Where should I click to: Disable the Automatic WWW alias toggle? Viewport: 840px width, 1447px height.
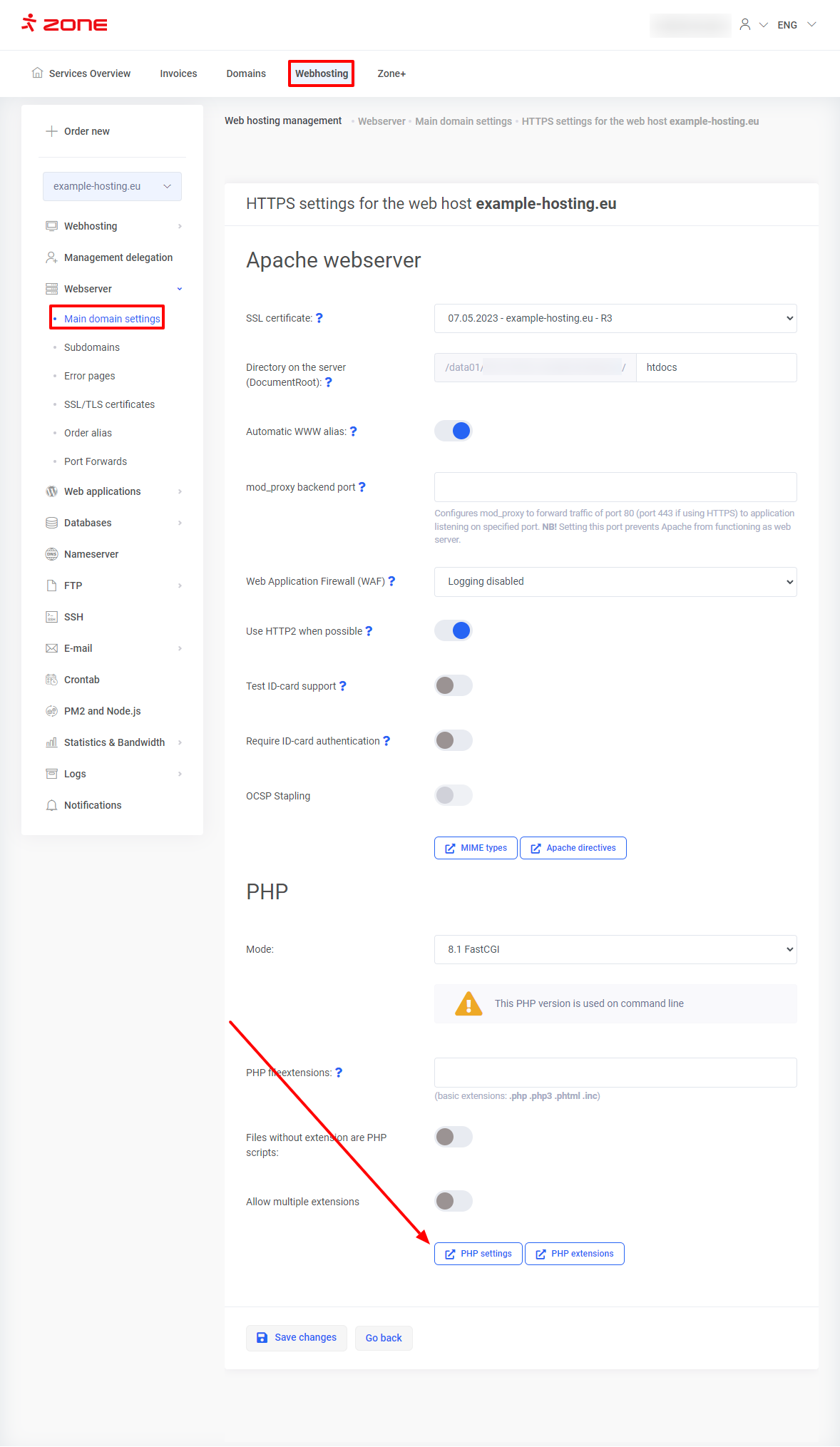click(x=454, y=431)
